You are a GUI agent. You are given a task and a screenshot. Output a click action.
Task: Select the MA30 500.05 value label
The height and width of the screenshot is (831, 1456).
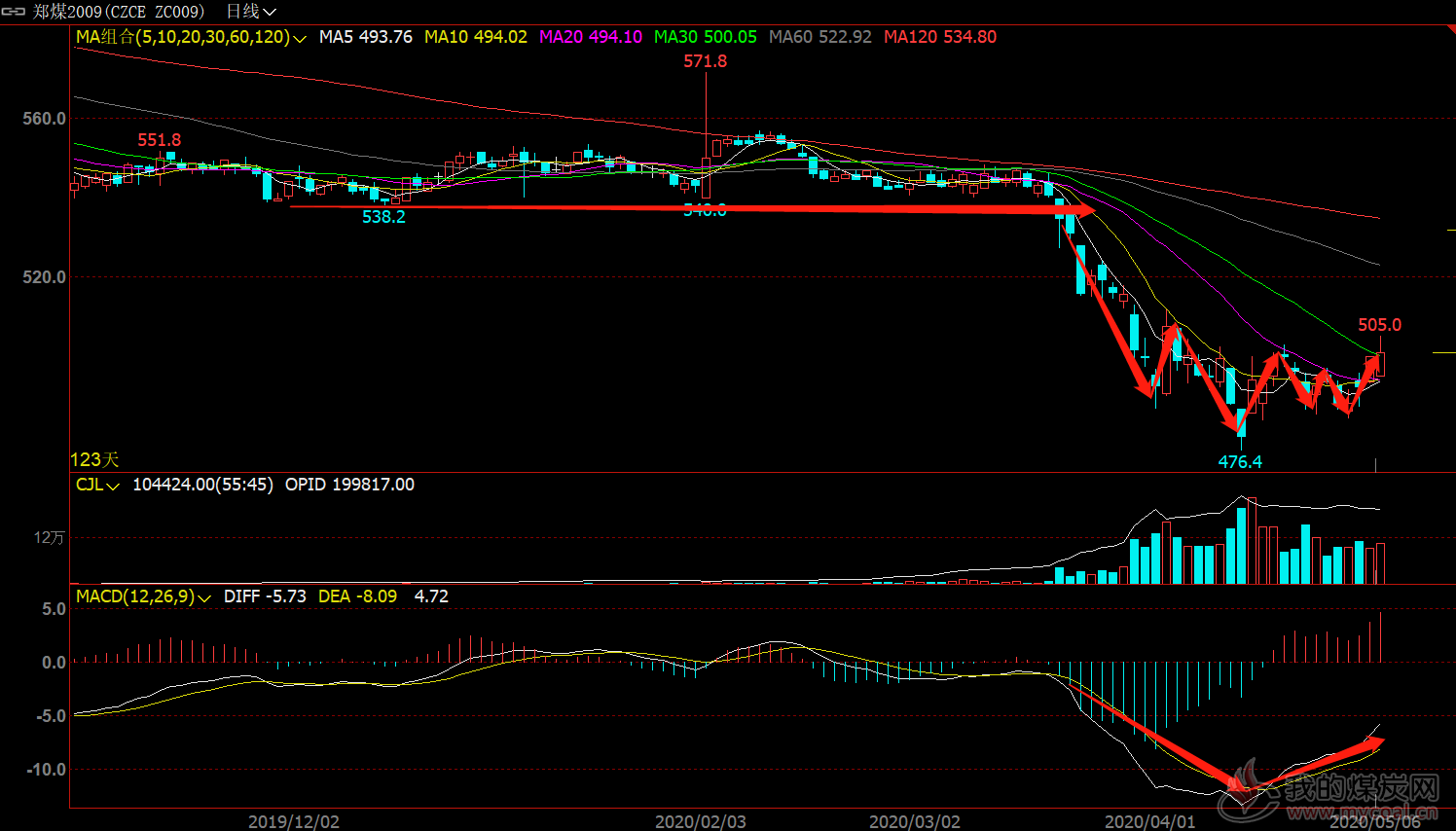coord(706,37)
